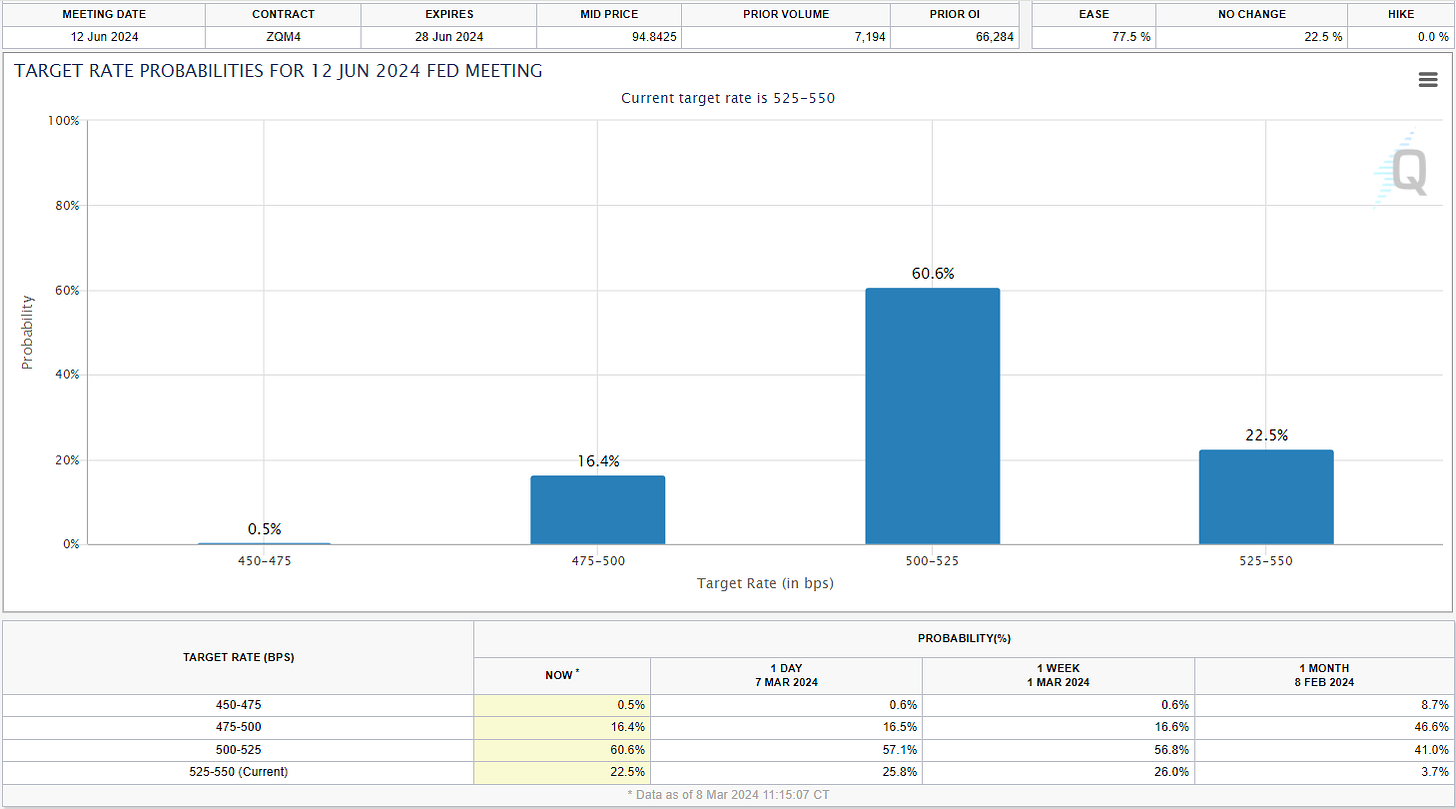The height and width of the screenshot is (809, 1456).
Task: Click the tiny 0.5% bar for 450-475
Action: [264, 543]
